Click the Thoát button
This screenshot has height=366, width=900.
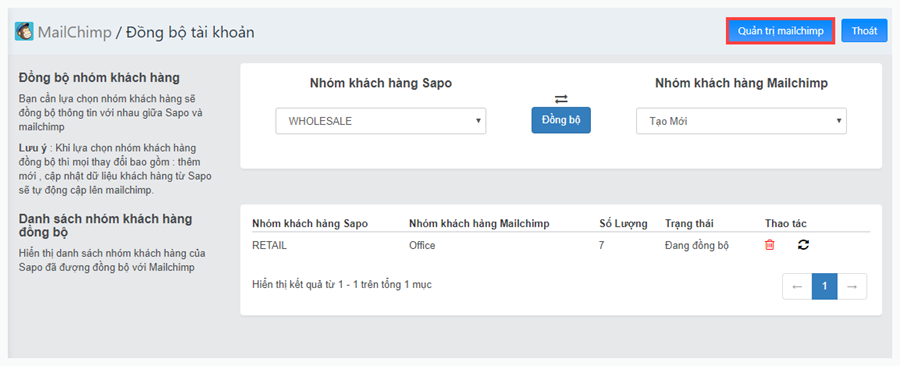(864, 31)
